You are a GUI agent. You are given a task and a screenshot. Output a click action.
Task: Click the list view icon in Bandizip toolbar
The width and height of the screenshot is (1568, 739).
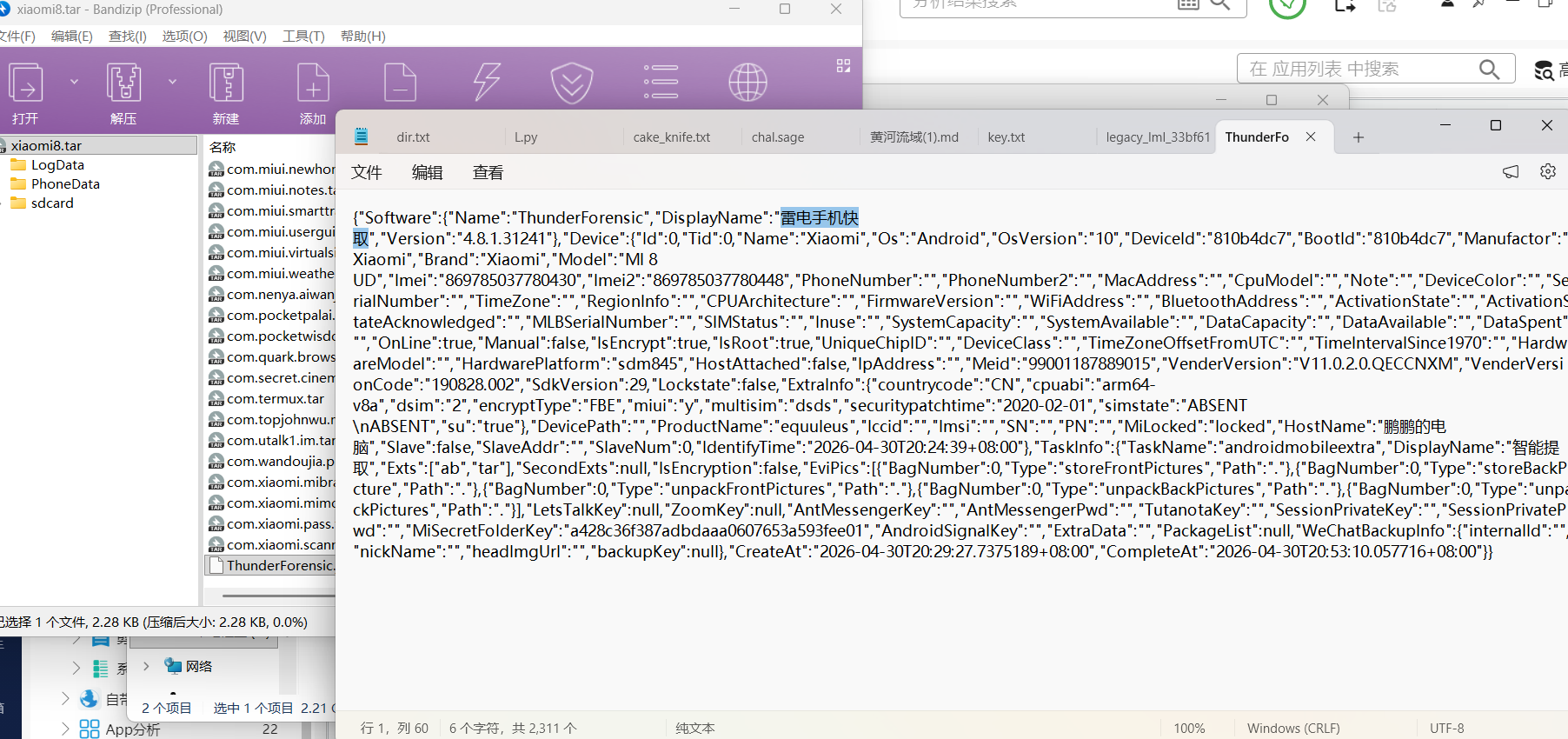[x=661, y=82]
